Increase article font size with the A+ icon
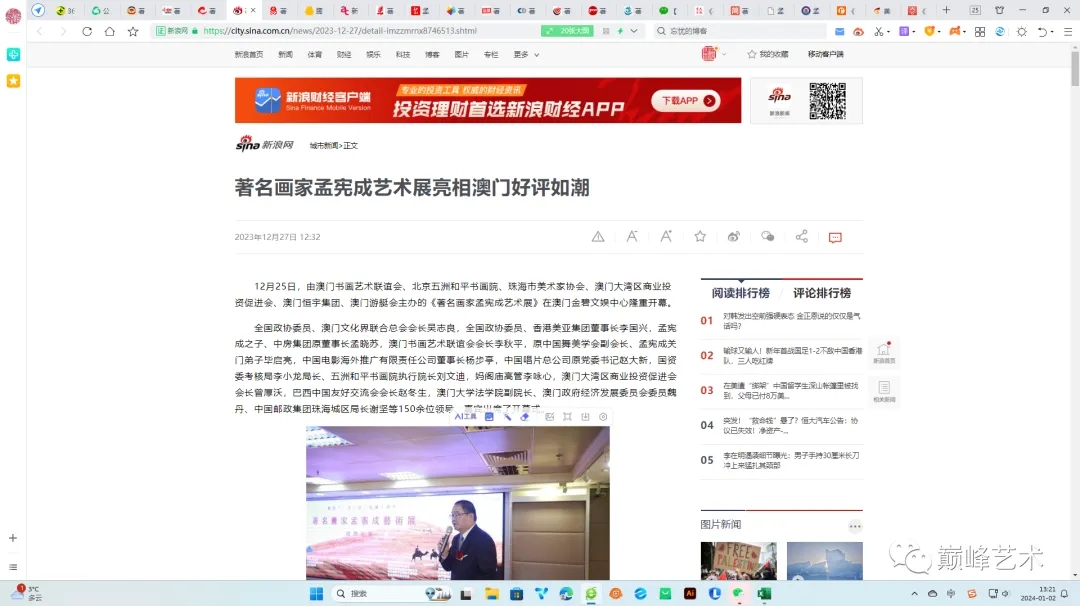Viewport: 1080px width, 606px height. pyautogui.click(x=666, y=237)
